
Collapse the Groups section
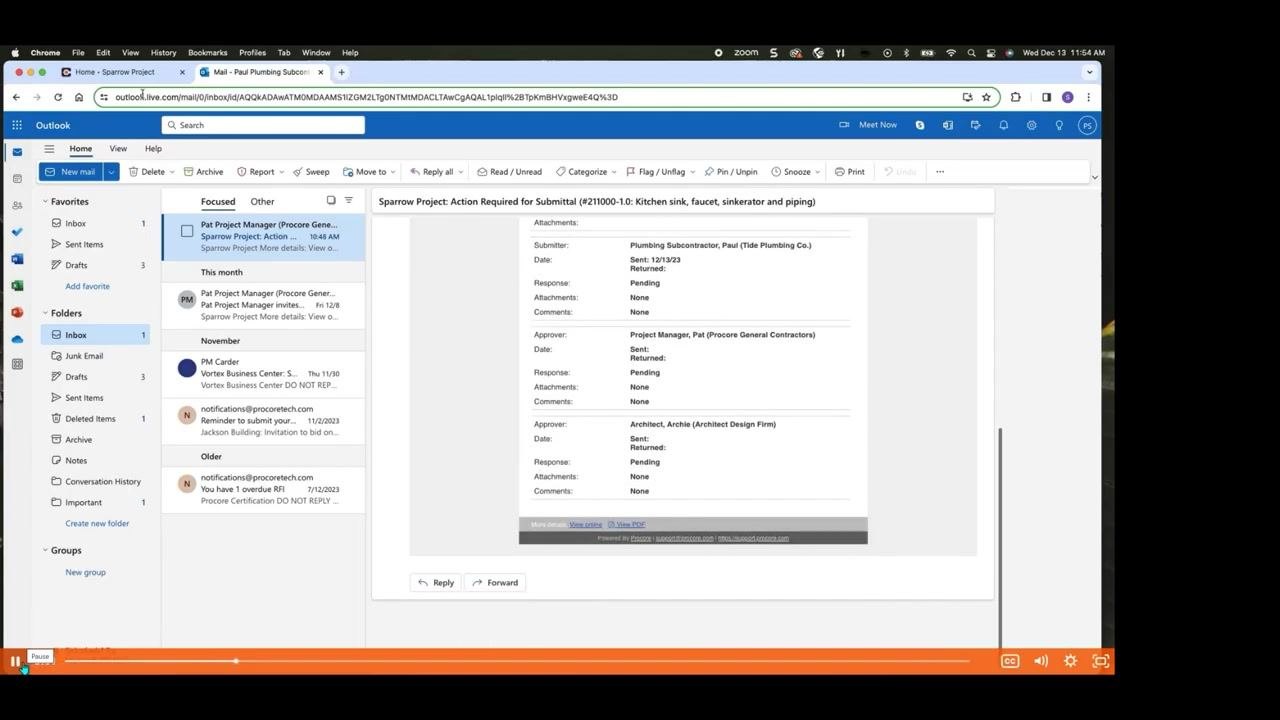[x=45, y=551]
